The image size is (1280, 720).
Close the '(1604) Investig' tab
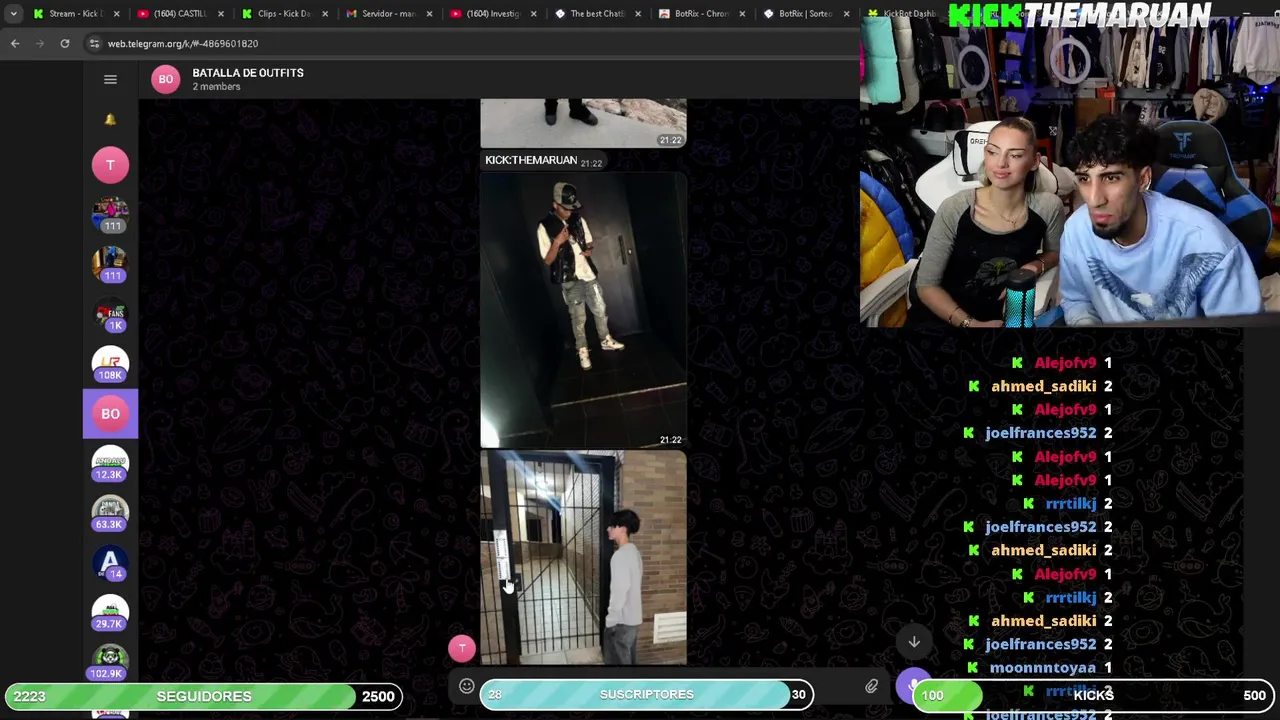(x=533, y=14)
